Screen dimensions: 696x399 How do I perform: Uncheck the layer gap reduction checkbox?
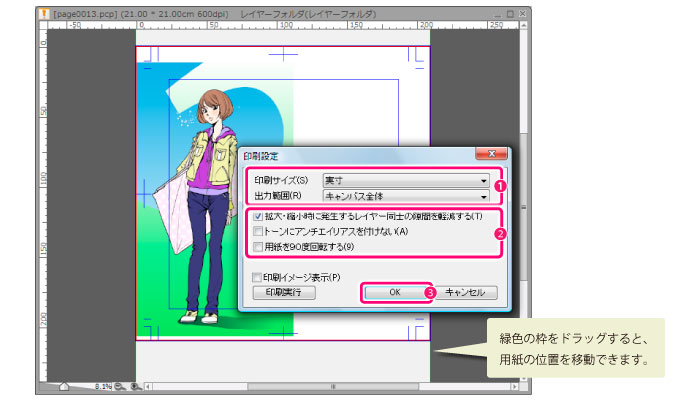[258, 217]
